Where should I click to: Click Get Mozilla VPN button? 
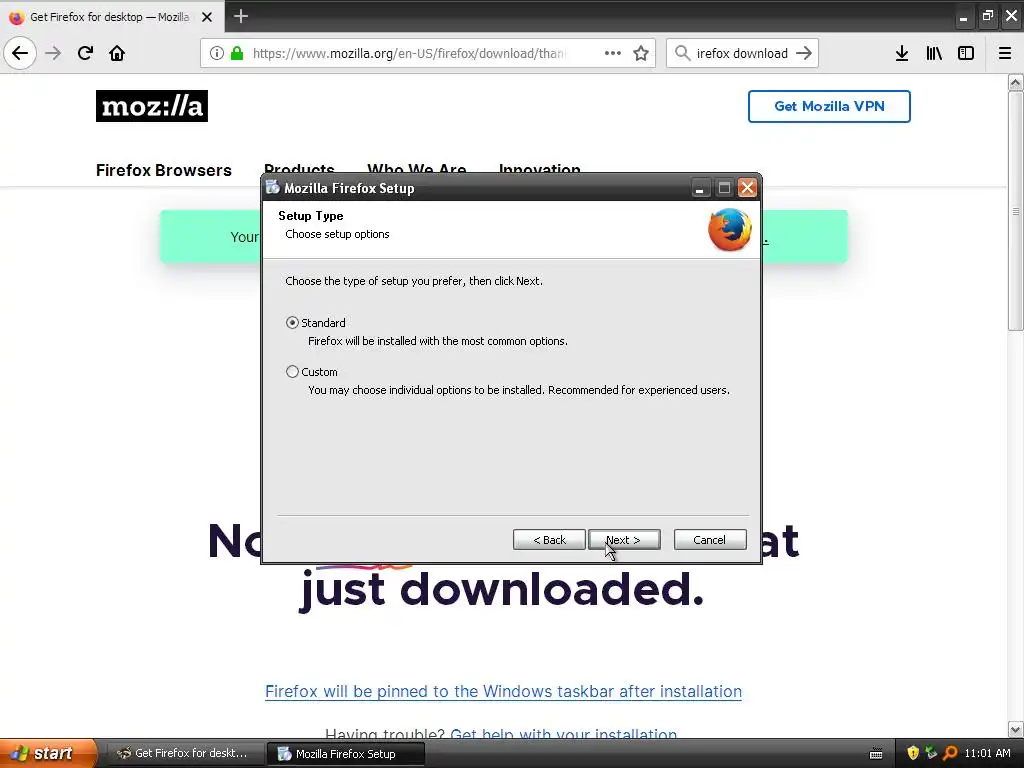pyautogui.click(x=829, y=106)
